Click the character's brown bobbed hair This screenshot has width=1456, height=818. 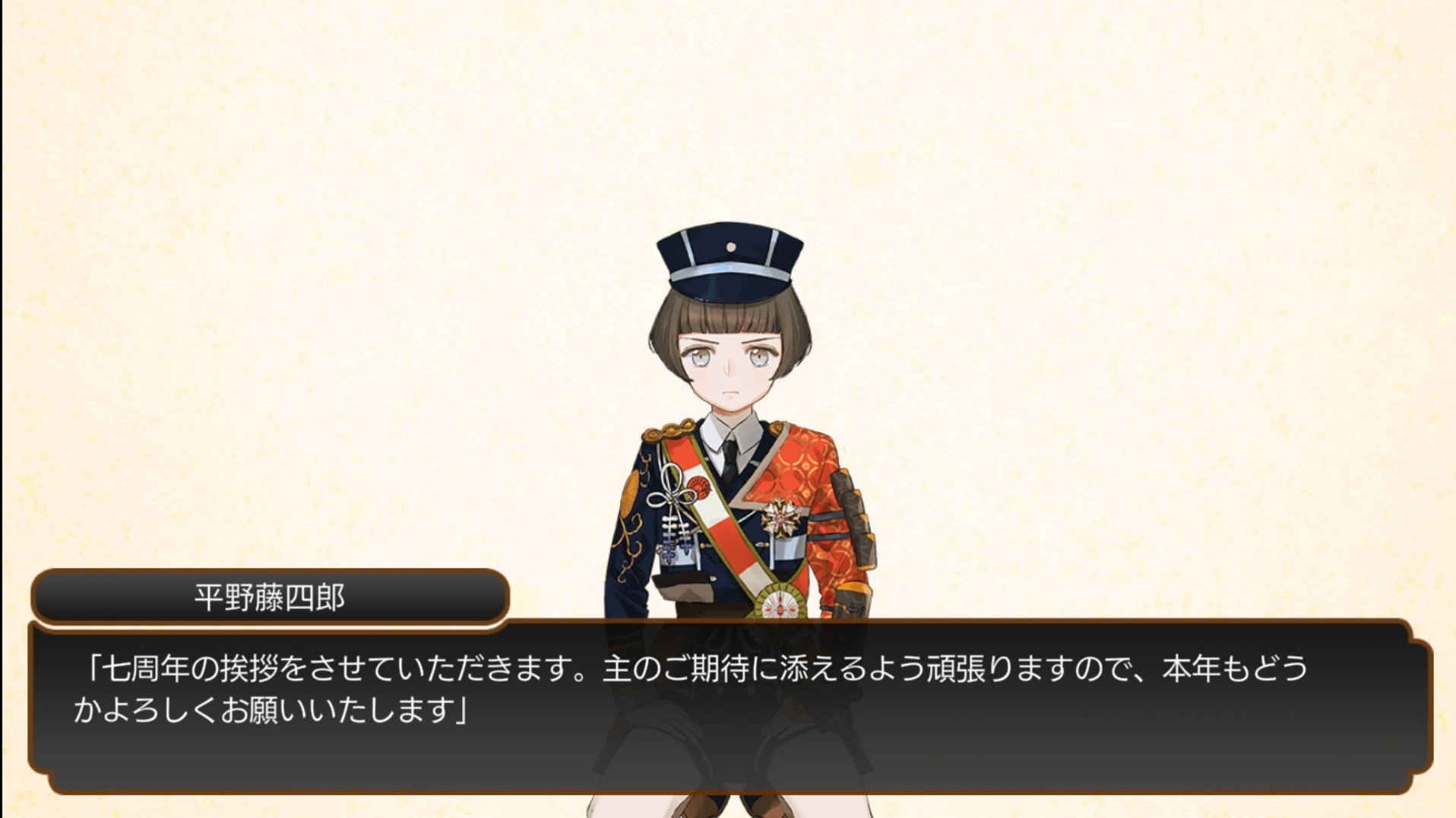tap(730, 319)
